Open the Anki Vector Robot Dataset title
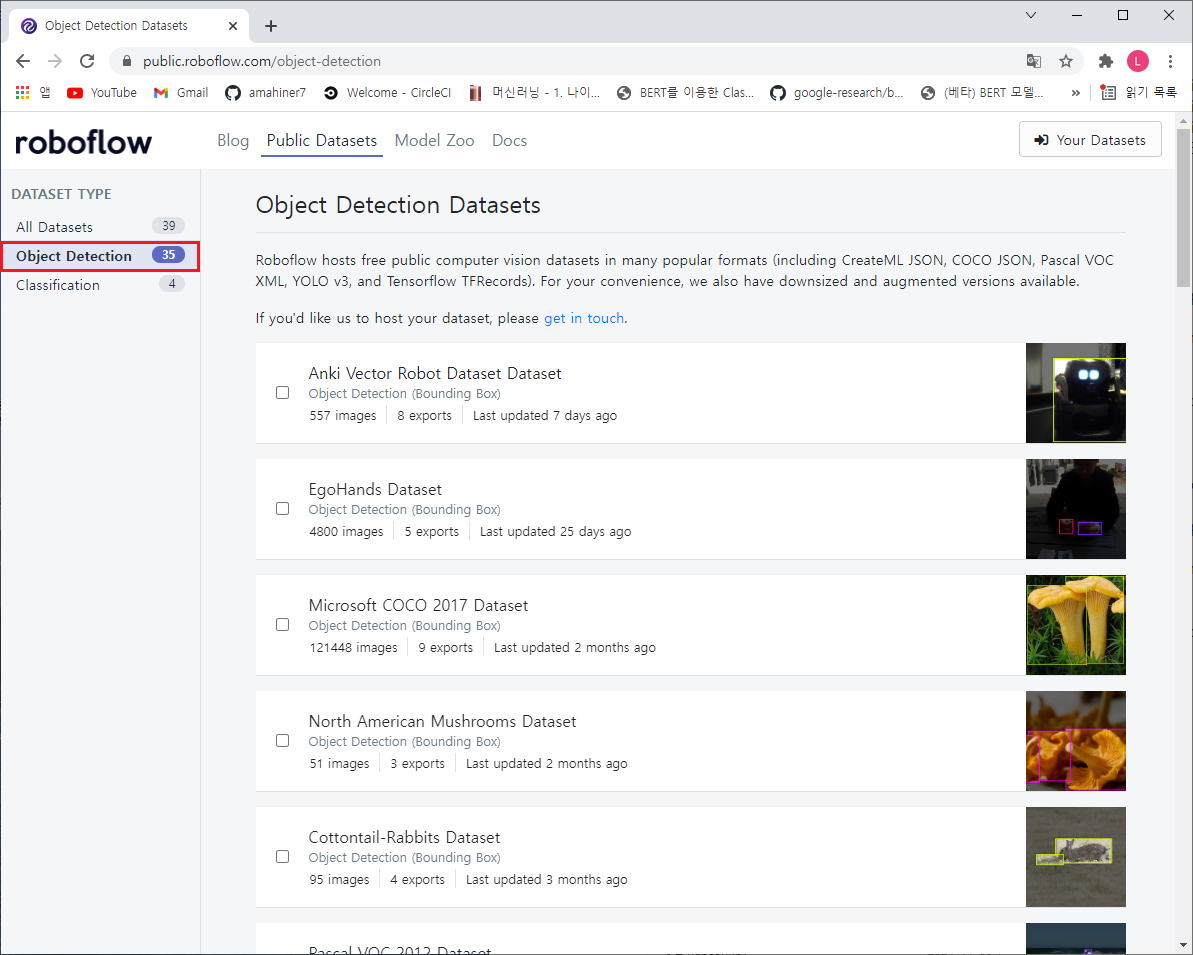 pos(434,374)
